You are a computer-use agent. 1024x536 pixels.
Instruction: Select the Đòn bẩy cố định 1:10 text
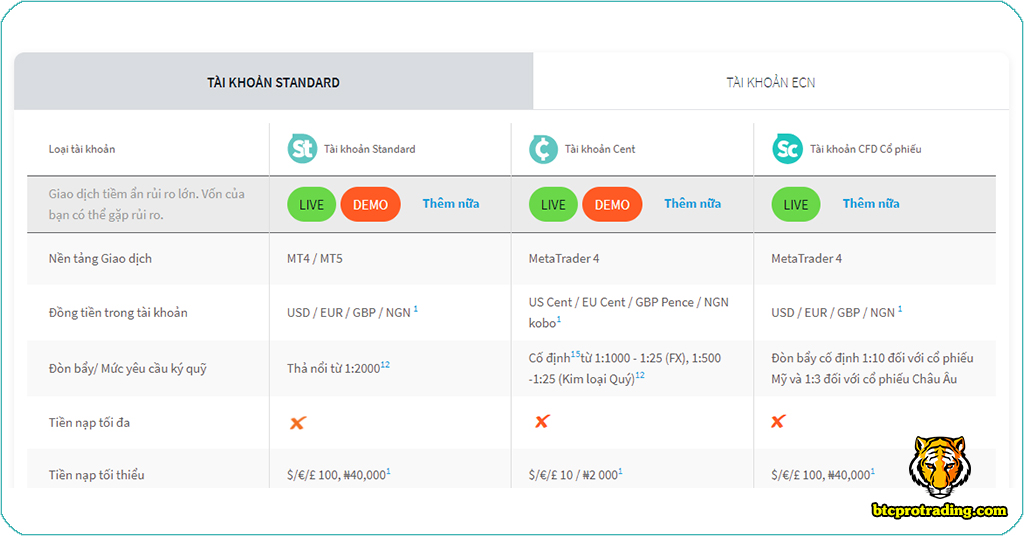click(872, 368)
